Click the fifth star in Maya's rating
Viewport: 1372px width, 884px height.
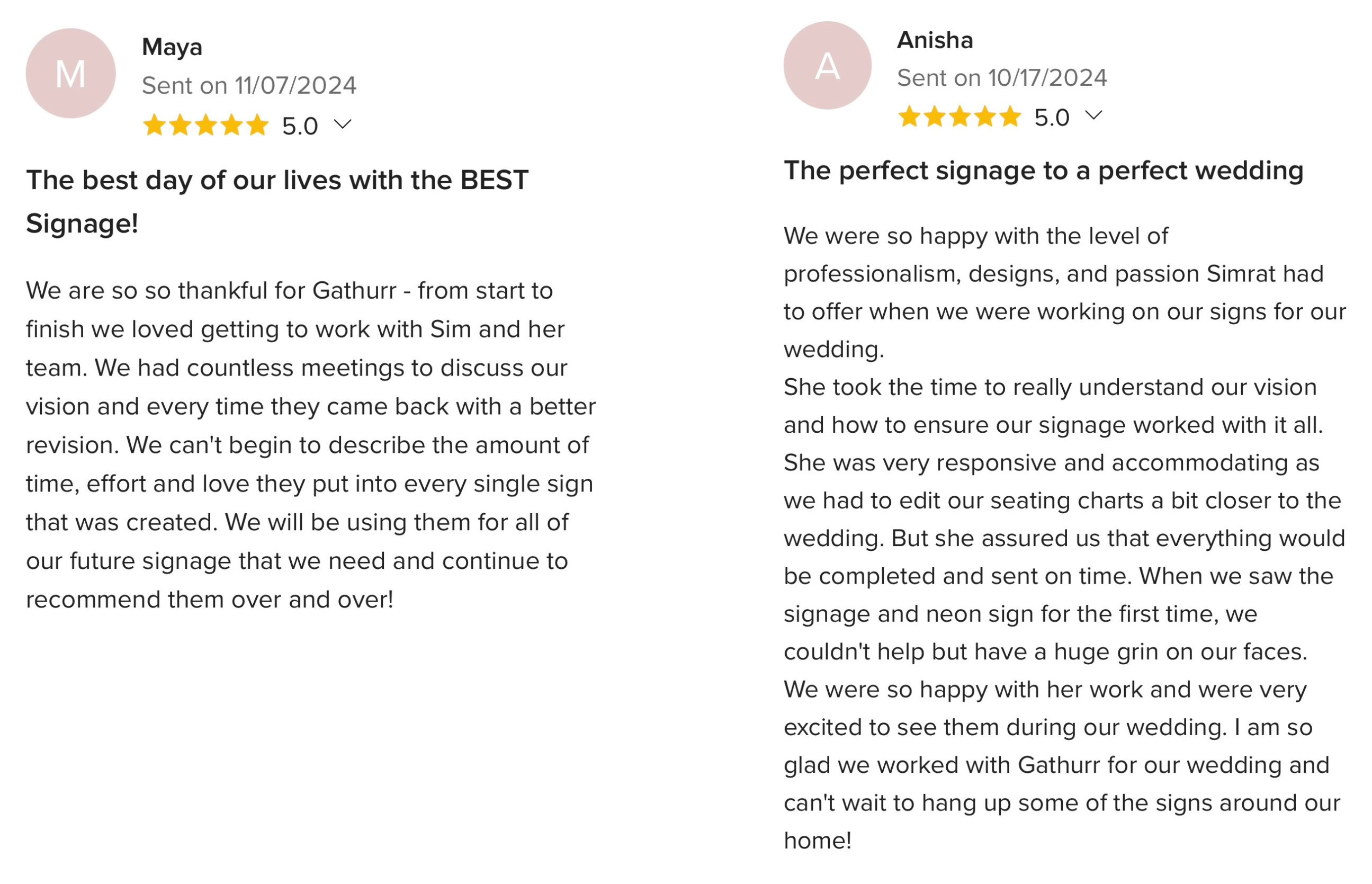[x=257, y=124]
